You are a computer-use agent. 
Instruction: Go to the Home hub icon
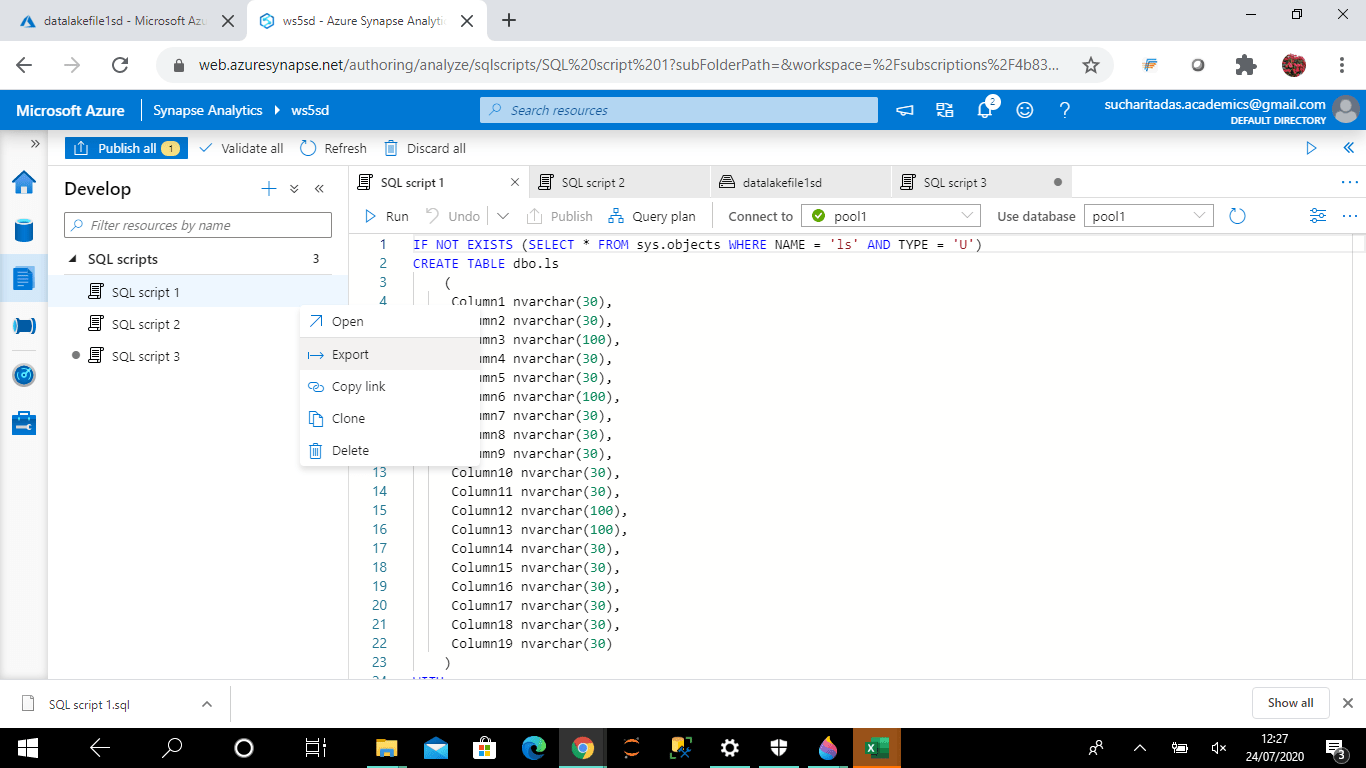point(24,182)
